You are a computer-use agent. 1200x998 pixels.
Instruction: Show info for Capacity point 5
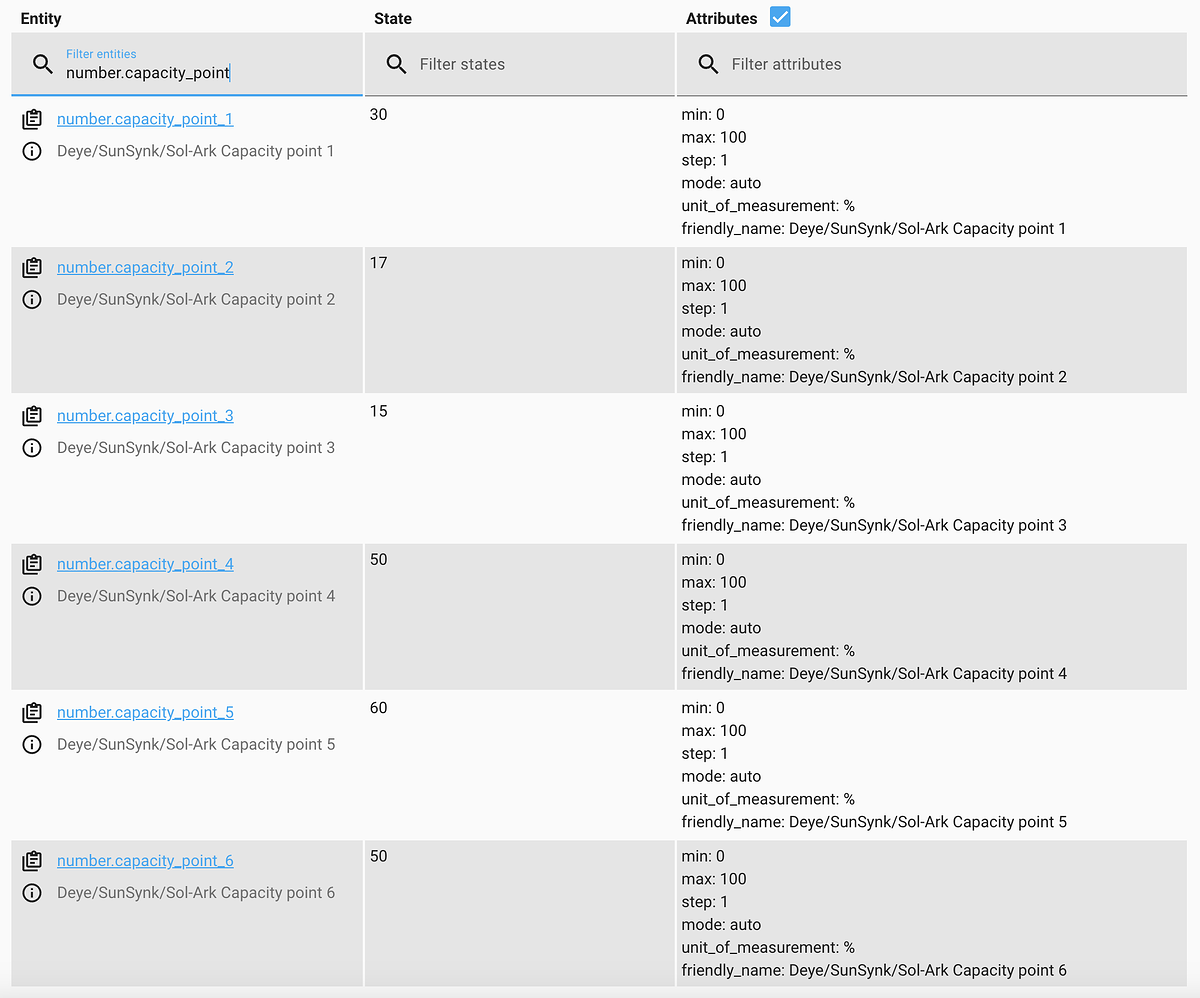tap(32, 745)
